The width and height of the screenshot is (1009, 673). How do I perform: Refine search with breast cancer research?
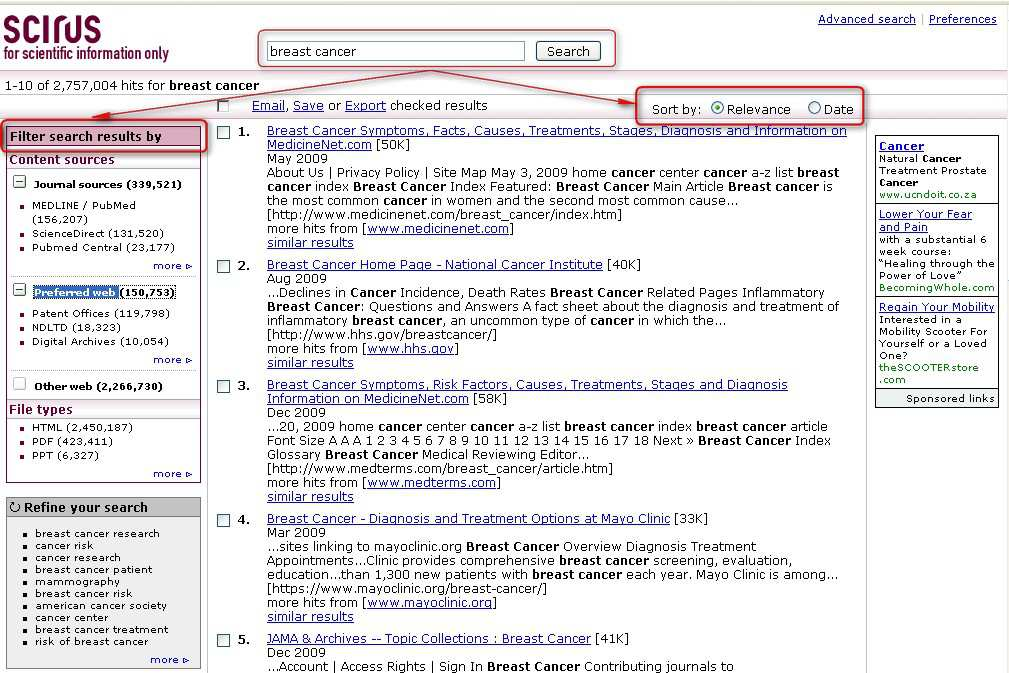coord(97,533)
